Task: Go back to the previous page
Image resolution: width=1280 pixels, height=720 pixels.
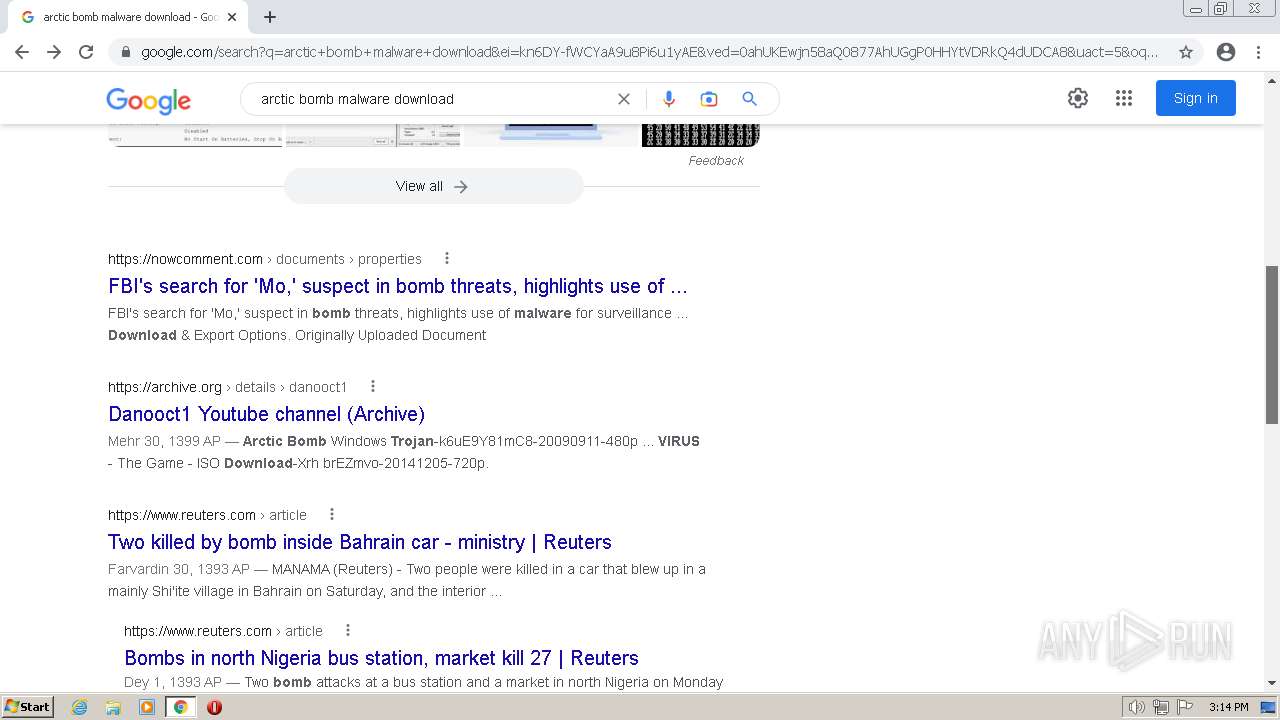Action: pos(22,52)
